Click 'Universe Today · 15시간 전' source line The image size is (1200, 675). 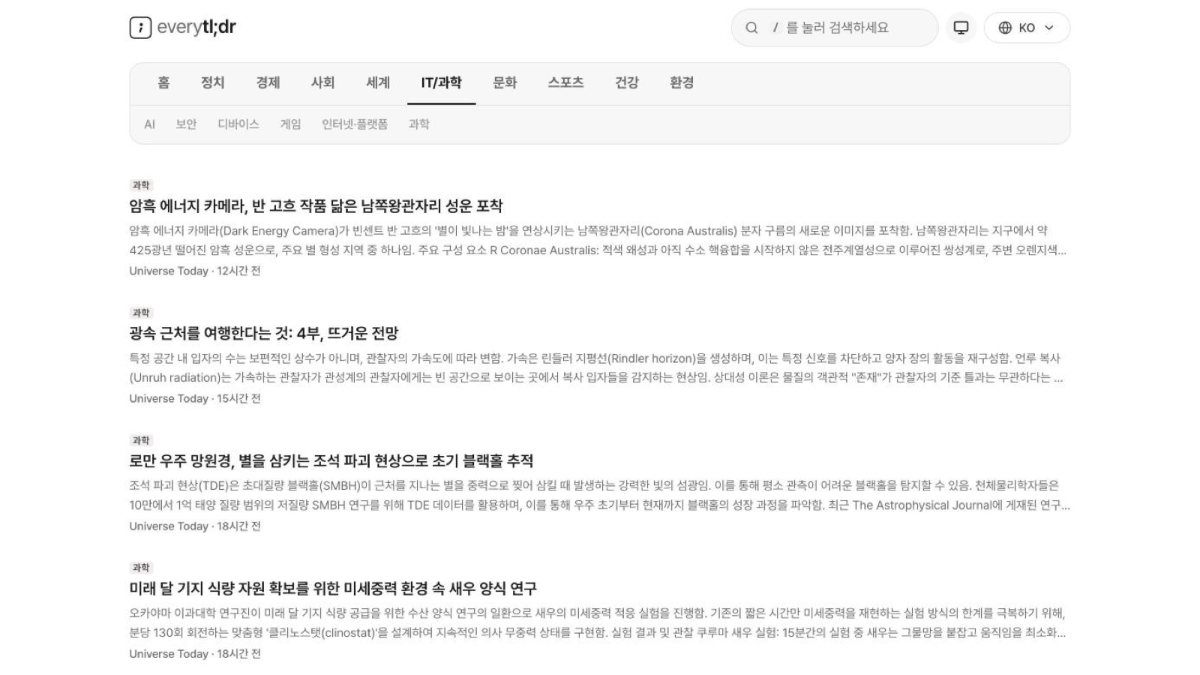[195, 399]
